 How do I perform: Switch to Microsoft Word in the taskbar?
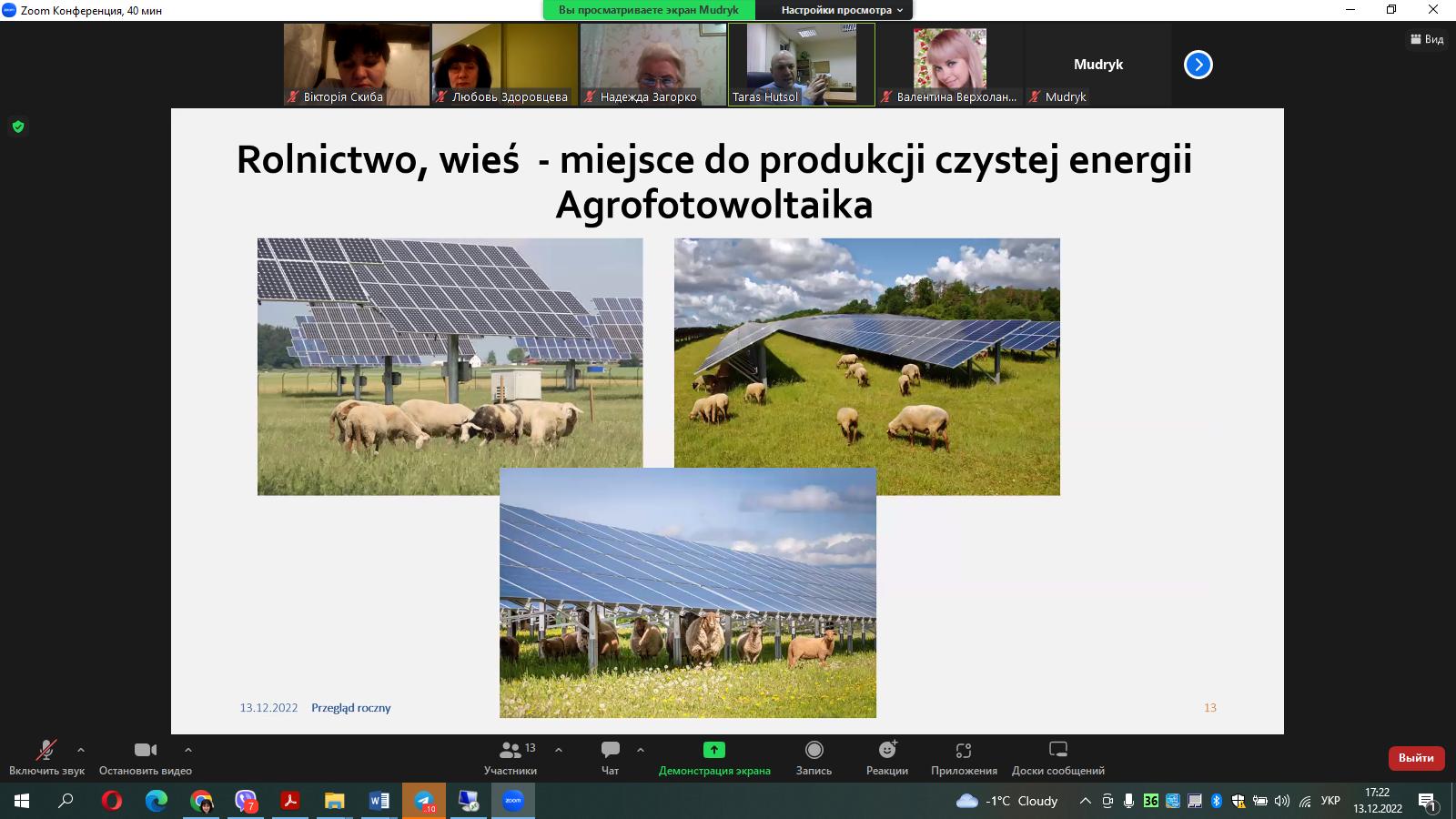tap(379, 801)
